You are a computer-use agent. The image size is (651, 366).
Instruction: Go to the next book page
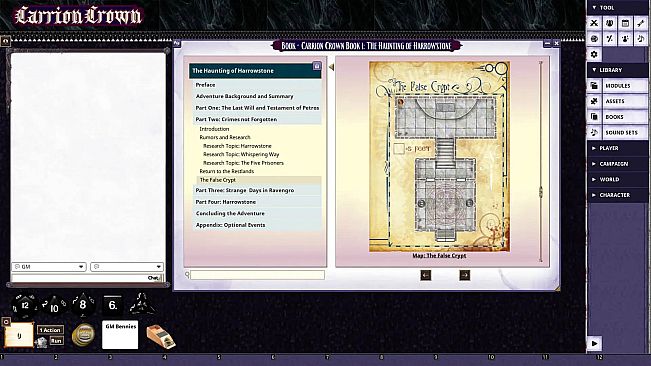coord(465,275)
